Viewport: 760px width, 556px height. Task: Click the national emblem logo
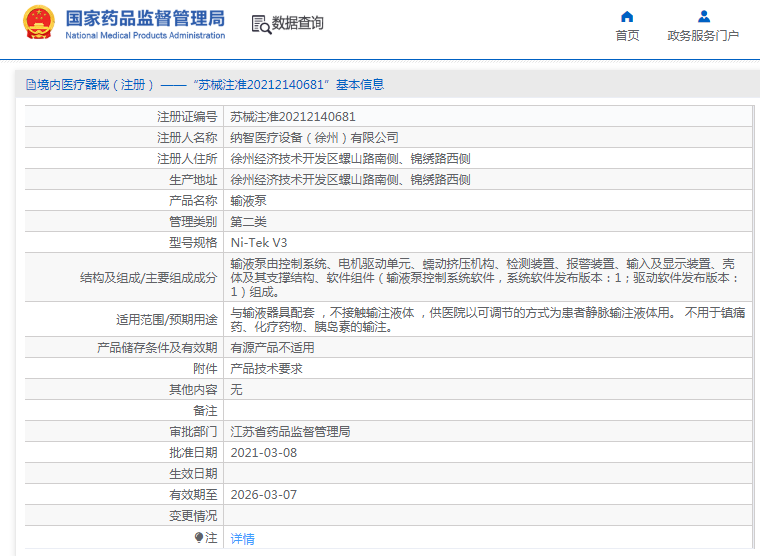38,23
